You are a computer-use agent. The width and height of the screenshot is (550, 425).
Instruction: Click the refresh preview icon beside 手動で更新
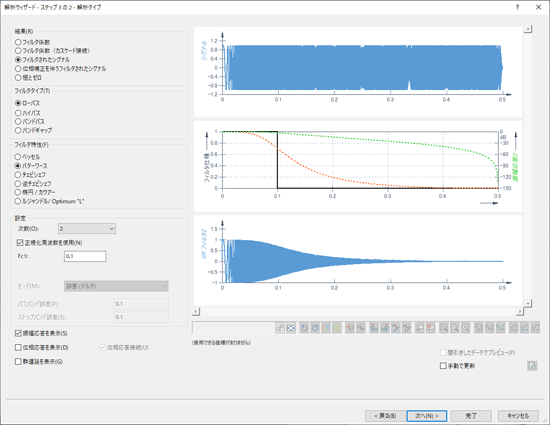point(532,366)
